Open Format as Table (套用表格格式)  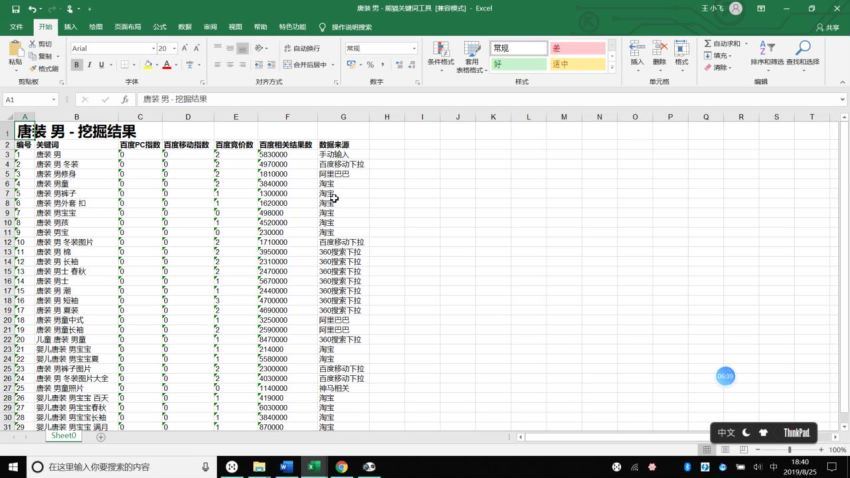click(x=472, y=56)
